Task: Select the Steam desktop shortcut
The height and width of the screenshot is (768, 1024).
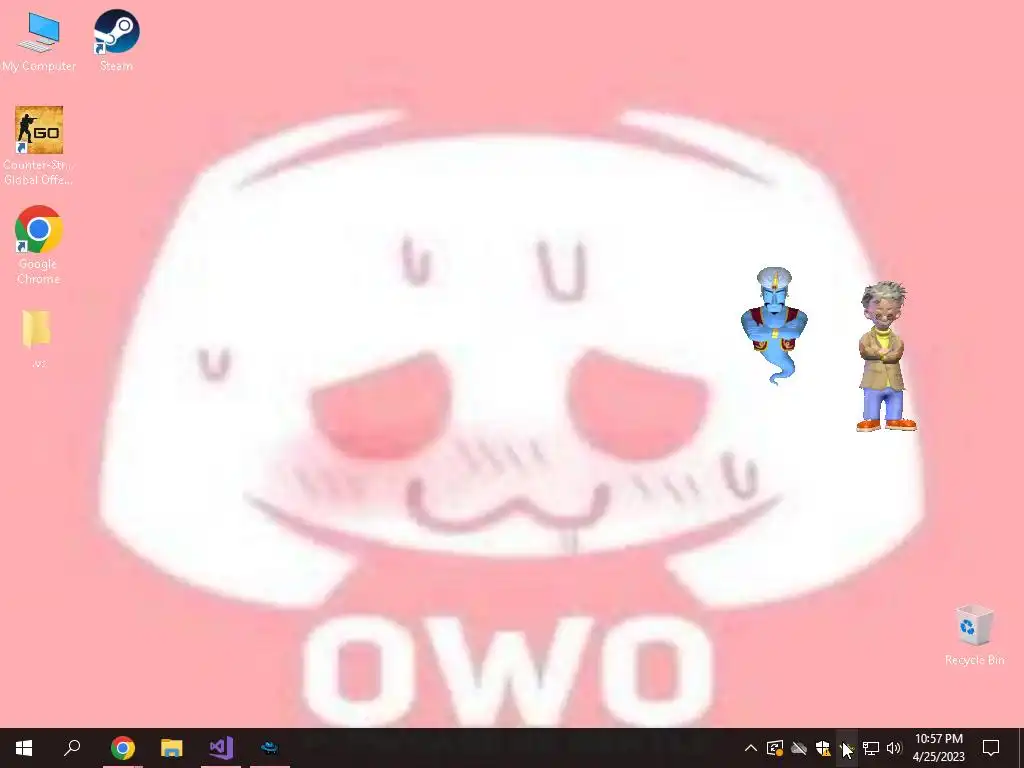Action: tap(116, 40)
